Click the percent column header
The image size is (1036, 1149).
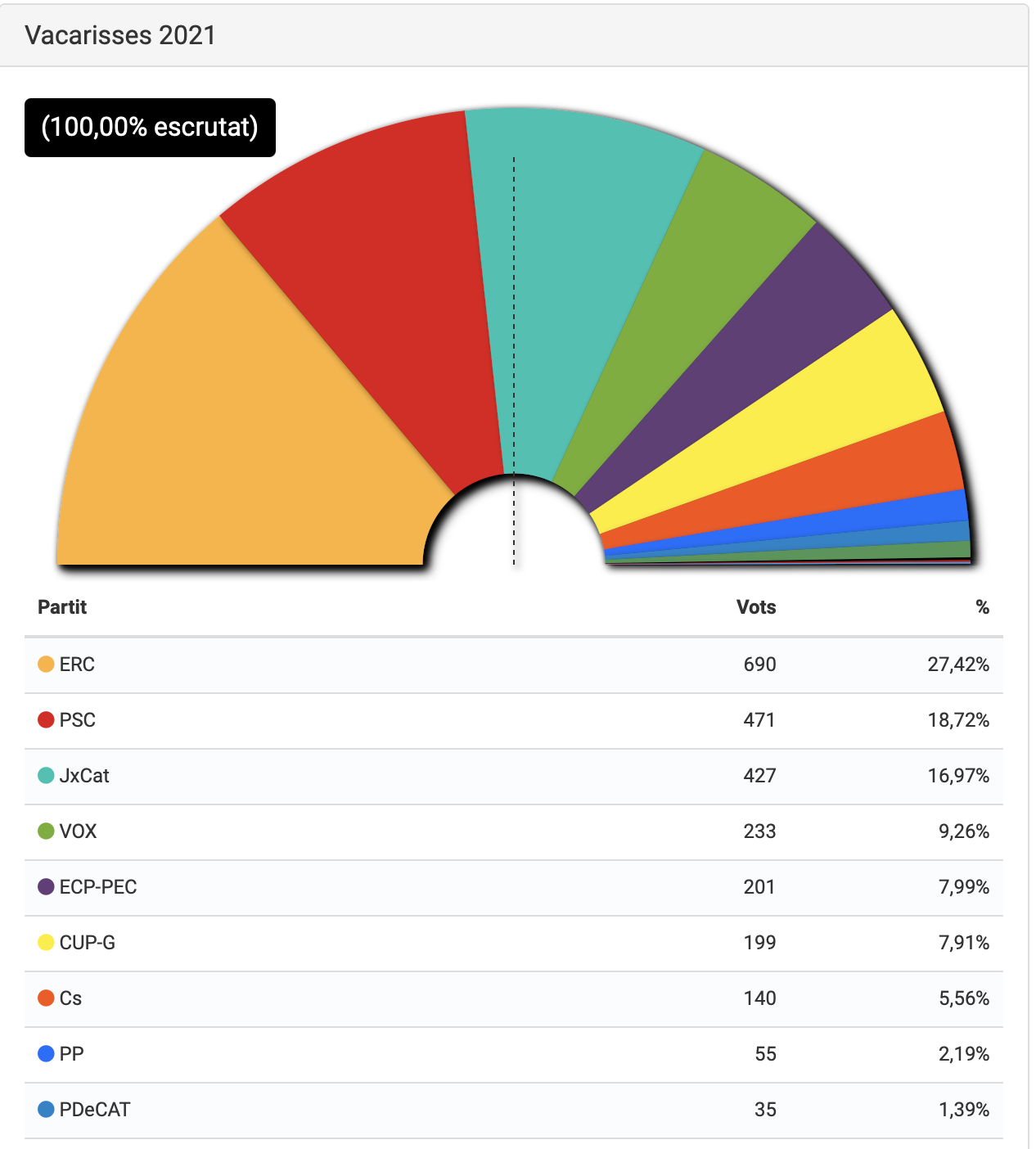pyautogui.click(x=982, y=607)
